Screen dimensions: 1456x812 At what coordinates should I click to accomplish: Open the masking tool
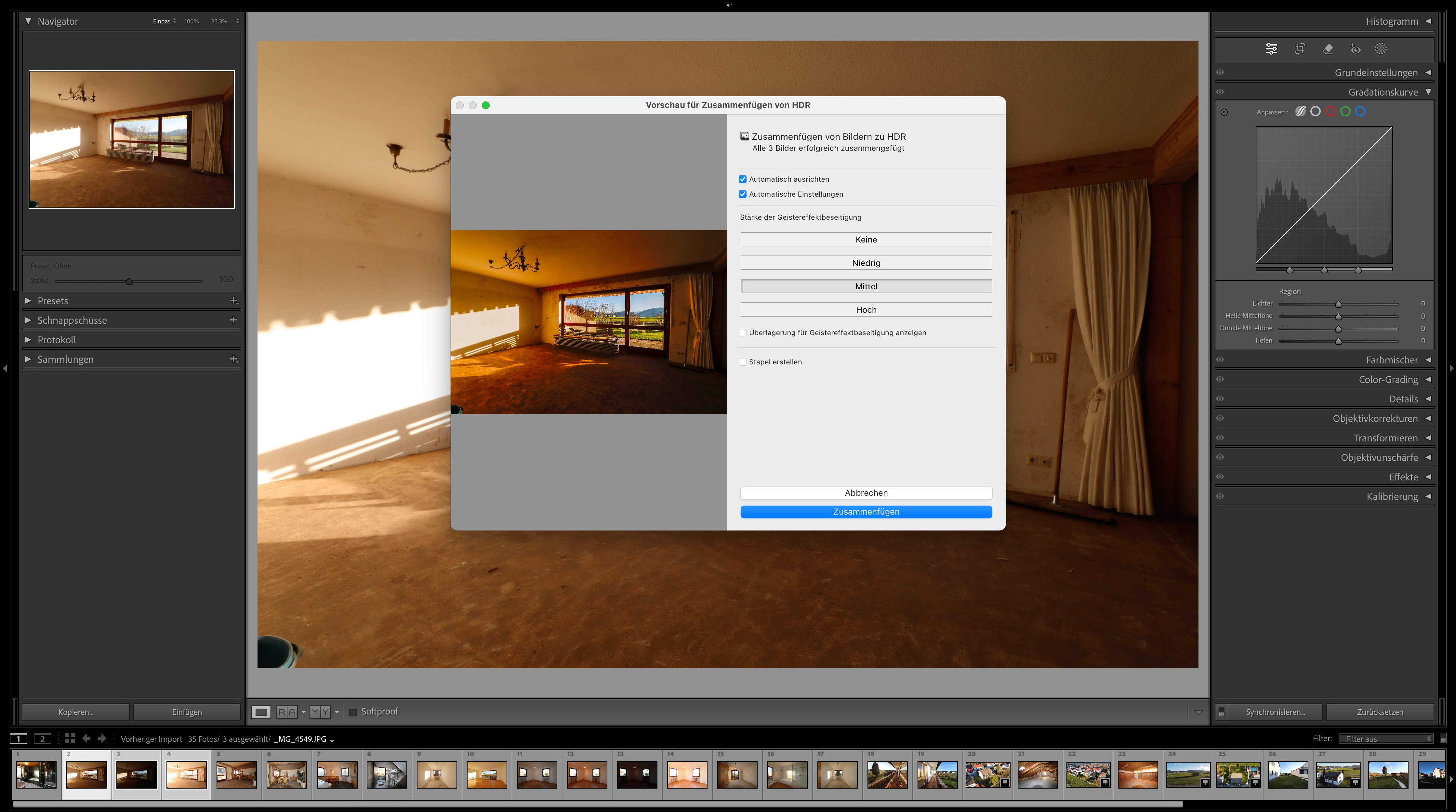pos(1381,49)
